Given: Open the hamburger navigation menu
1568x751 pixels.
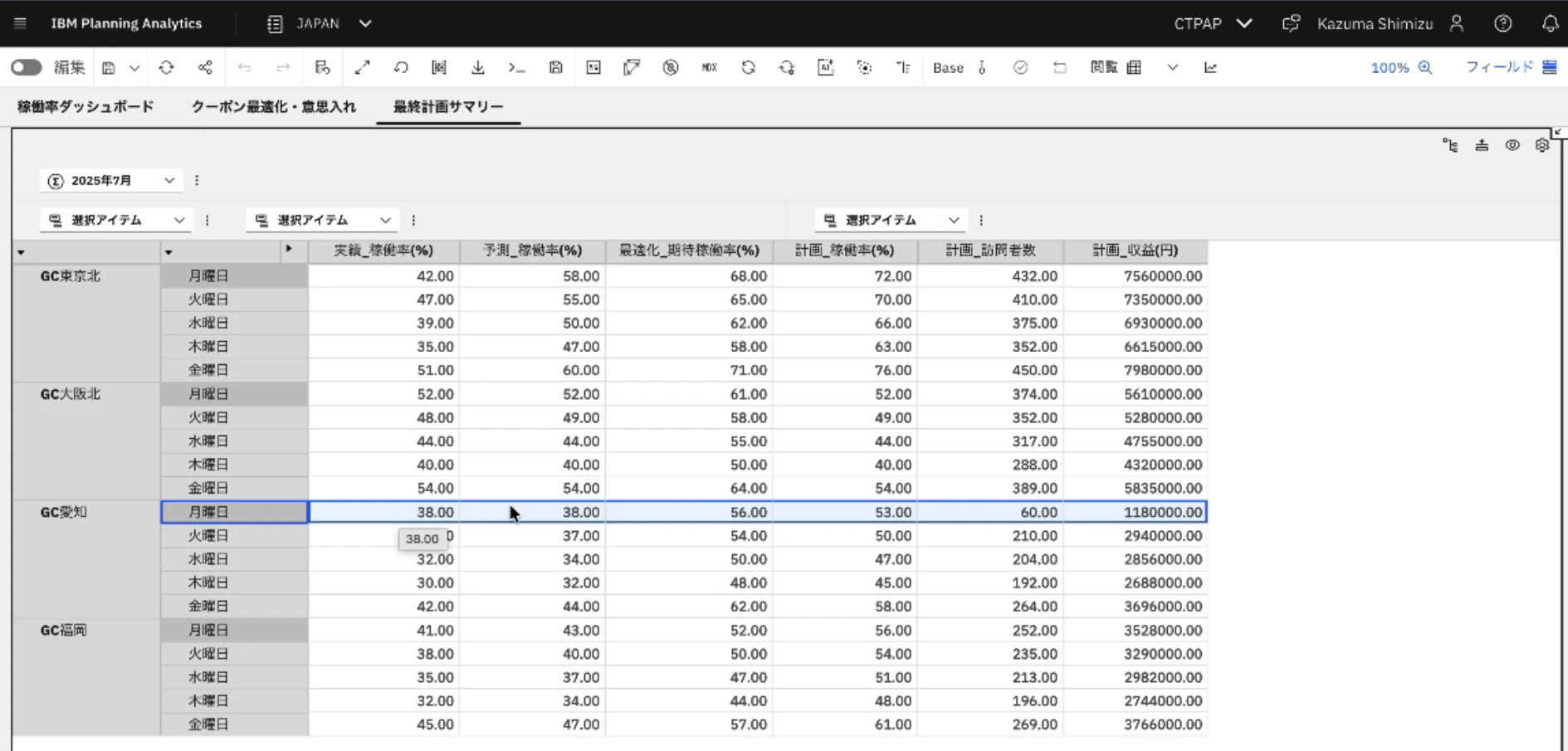Looking at the screenshot, I should tap(20, 23).
